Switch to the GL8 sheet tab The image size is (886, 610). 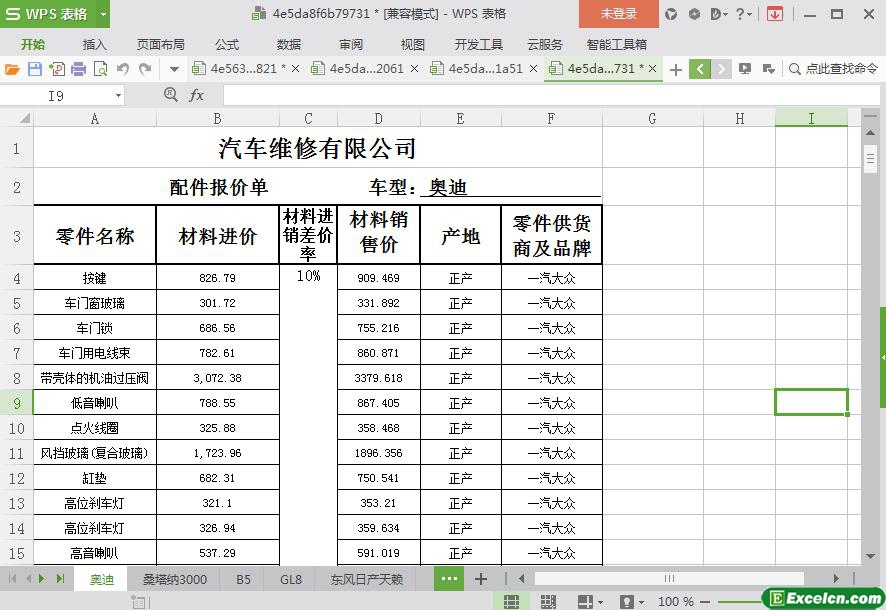coord(291,580)
